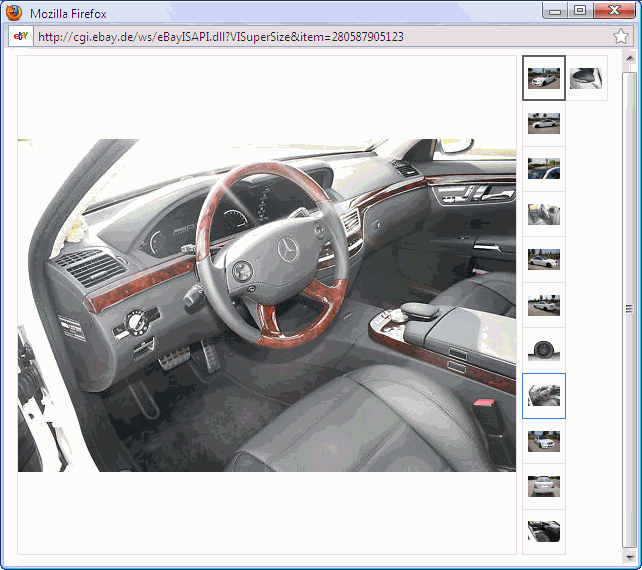Maximize the Firefox popup window
The height and width of the screenshot is (570, 642).
[x=579, y=11]
